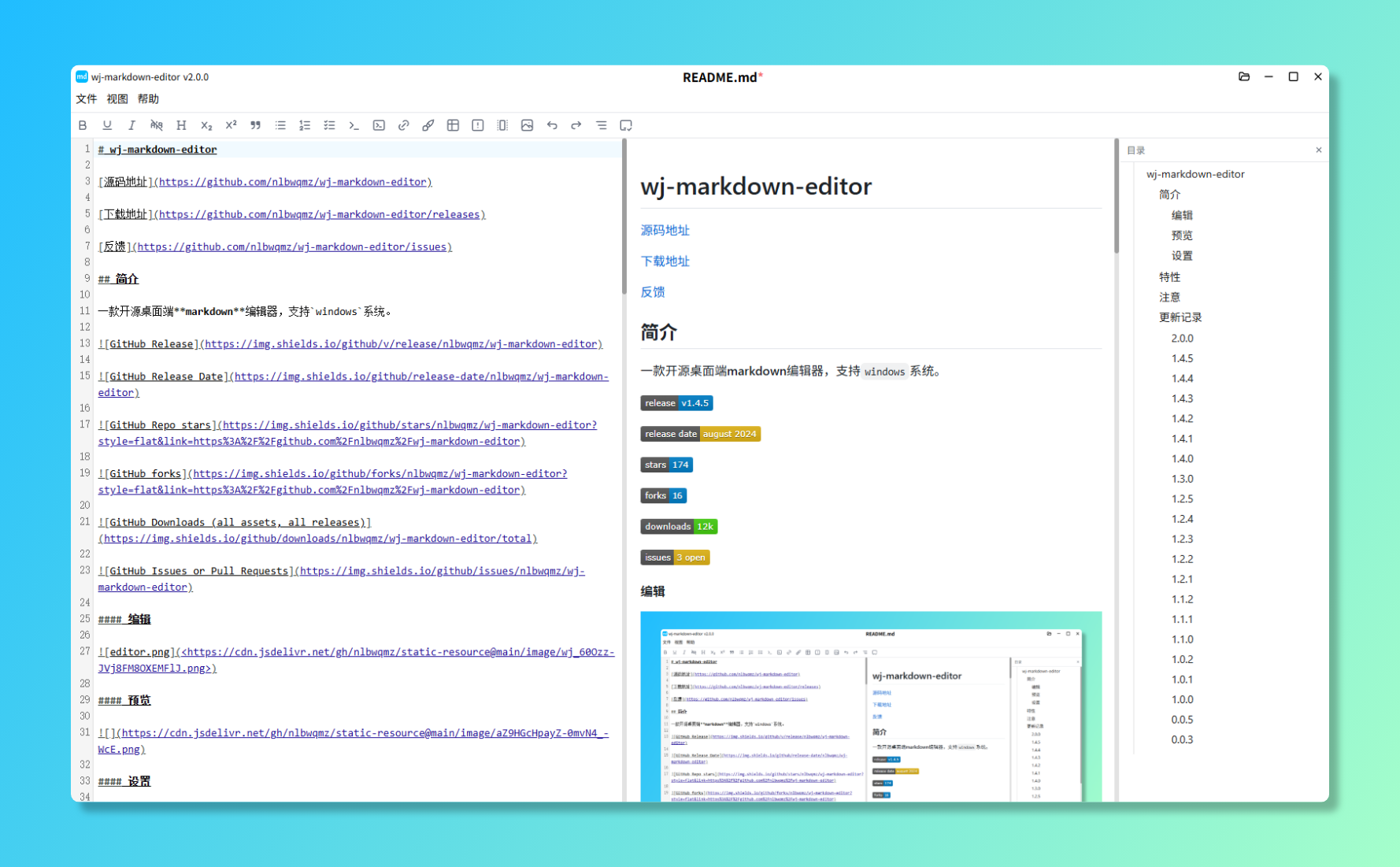Toggle bold formatting
1400x867 pixels.
[83, 125]
